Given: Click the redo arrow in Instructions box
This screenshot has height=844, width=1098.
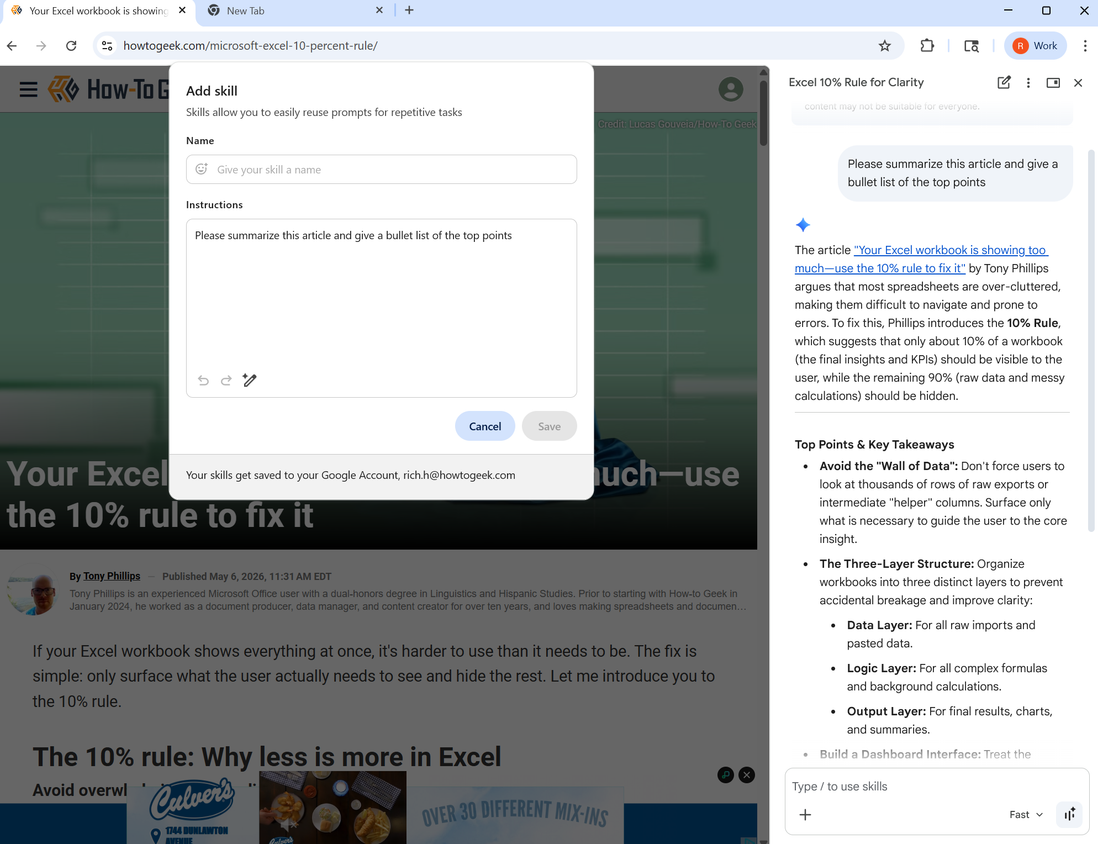Looking at the screenshot, I should [226, 380].
